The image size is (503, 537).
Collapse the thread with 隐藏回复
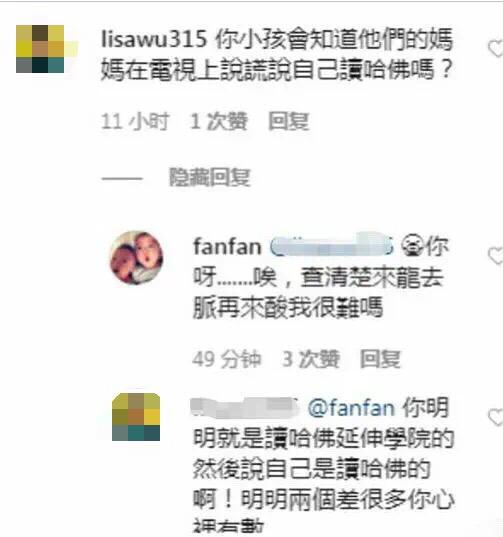(x=210, y=177)
